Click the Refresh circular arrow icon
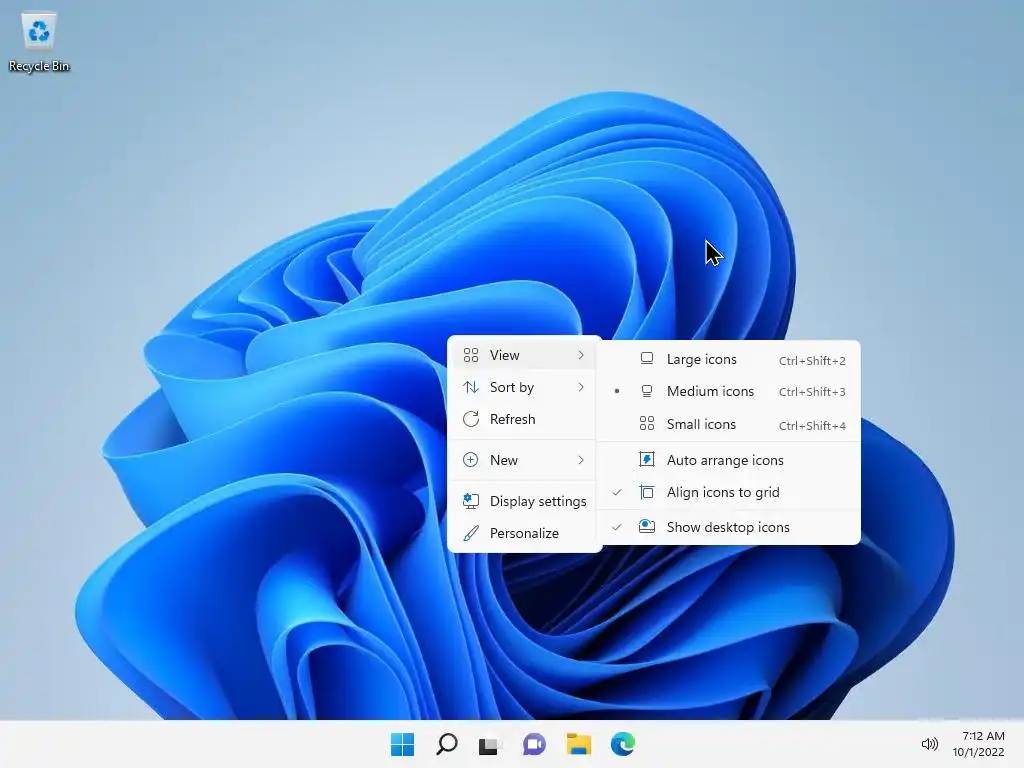Viewport: 1024px width, 768px height. (x=471, y=419)
